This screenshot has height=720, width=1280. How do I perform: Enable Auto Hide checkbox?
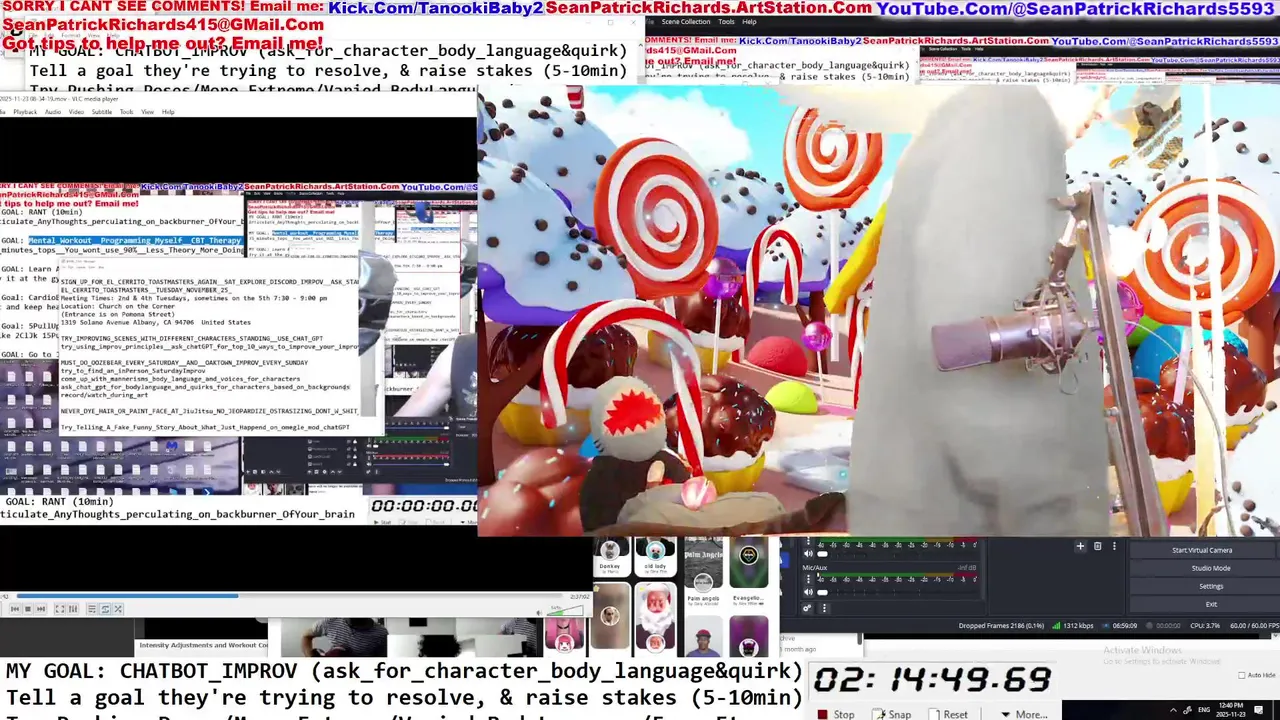point(1242,675)
